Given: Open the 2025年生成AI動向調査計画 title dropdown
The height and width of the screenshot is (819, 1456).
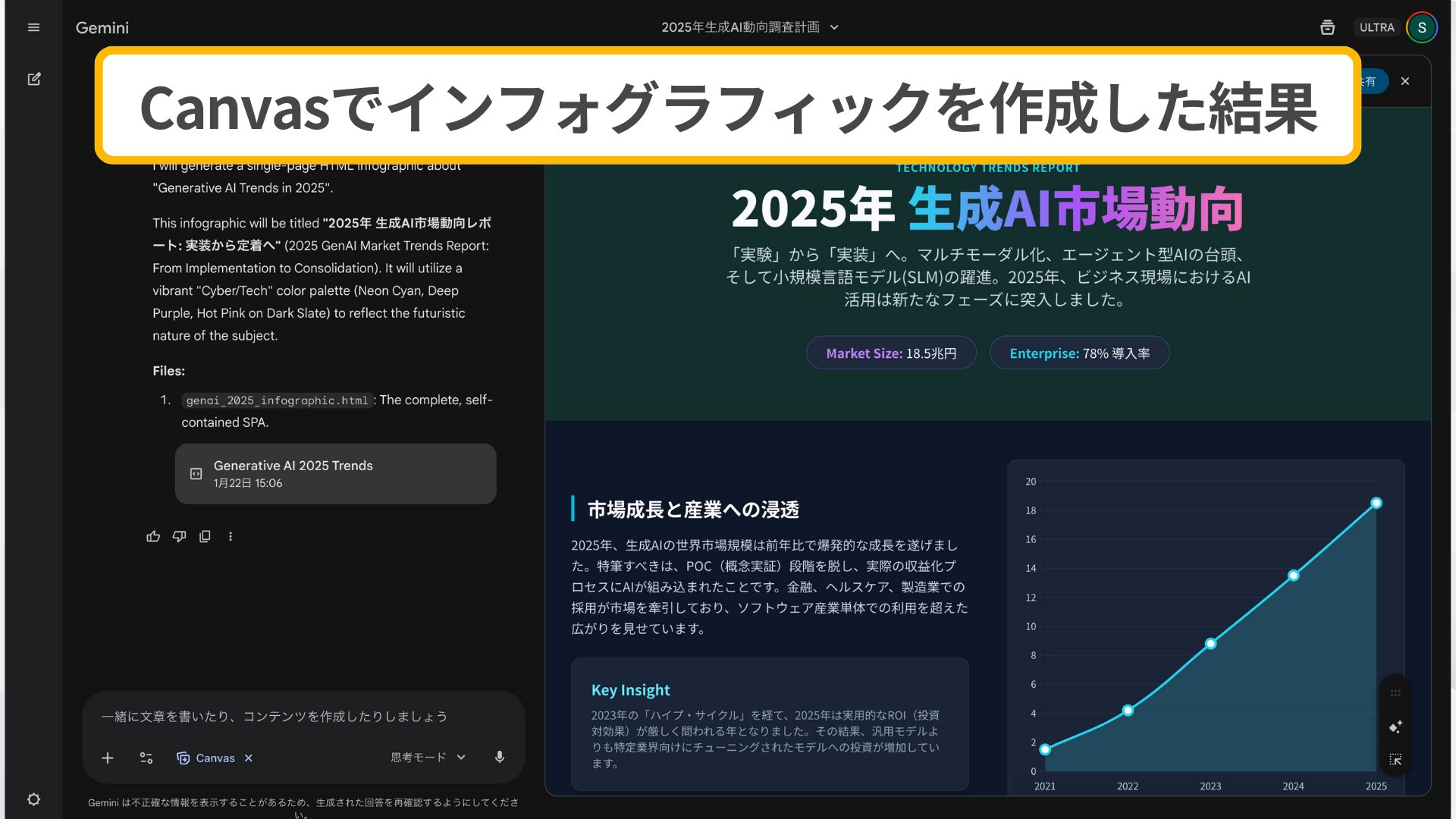Looking at the screenshot, I should click(x=833, y=27).
